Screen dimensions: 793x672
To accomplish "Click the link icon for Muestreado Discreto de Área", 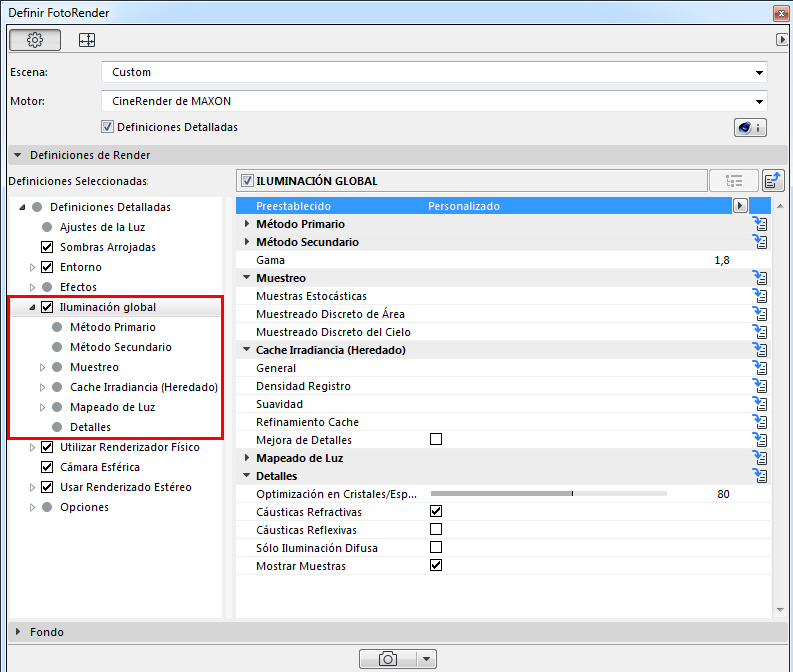I will click(x=760, y=314).
